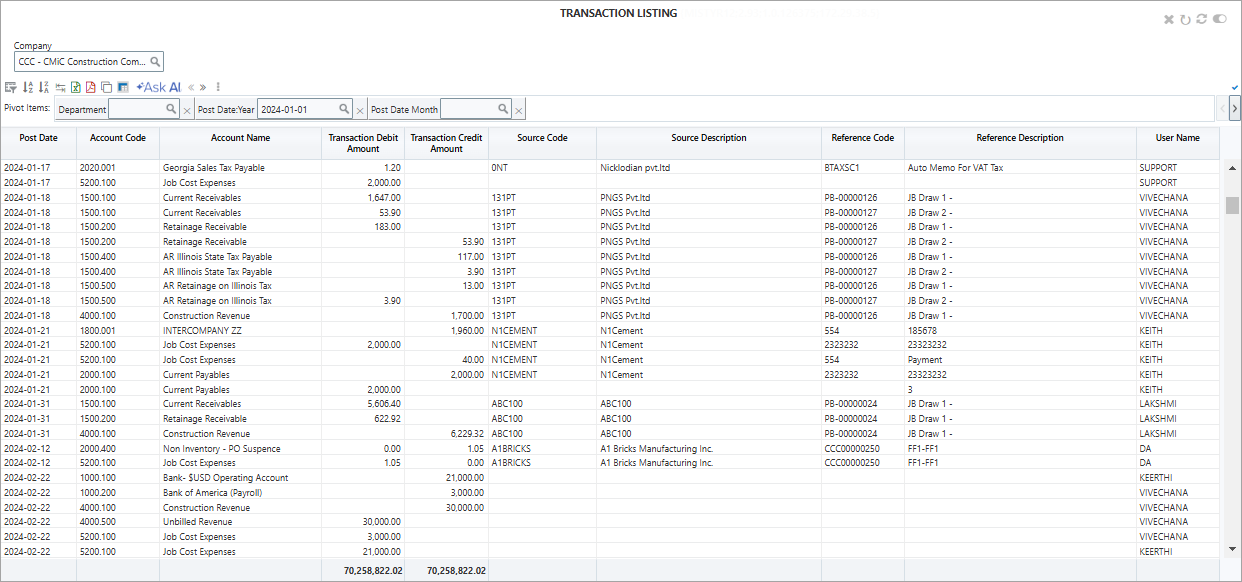
Task: Open Ask AI assistant
Action: (x=159, y=87)
